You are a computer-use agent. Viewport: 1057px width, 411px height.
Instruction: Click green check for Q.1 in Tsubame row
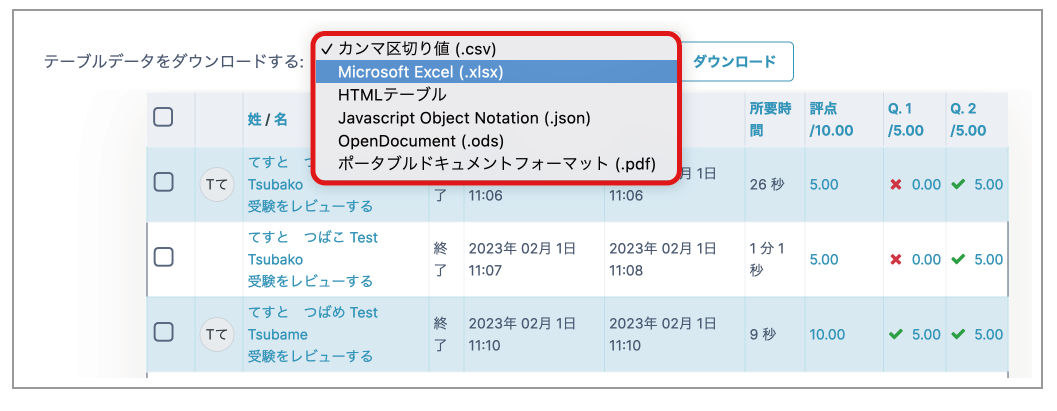896,334
